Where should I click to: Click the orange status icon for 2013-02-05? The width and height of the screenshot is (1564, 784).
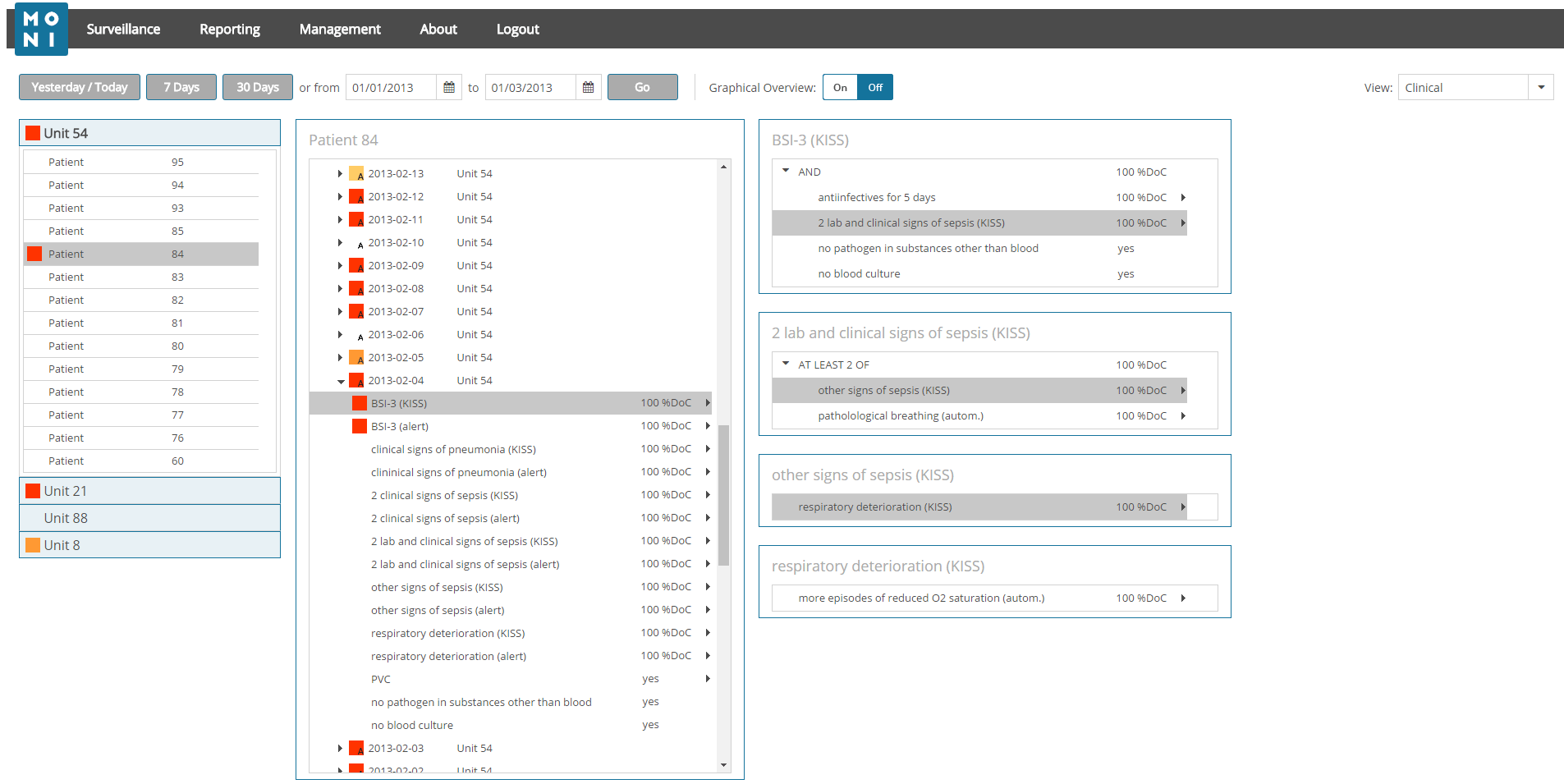pos(356,357)
